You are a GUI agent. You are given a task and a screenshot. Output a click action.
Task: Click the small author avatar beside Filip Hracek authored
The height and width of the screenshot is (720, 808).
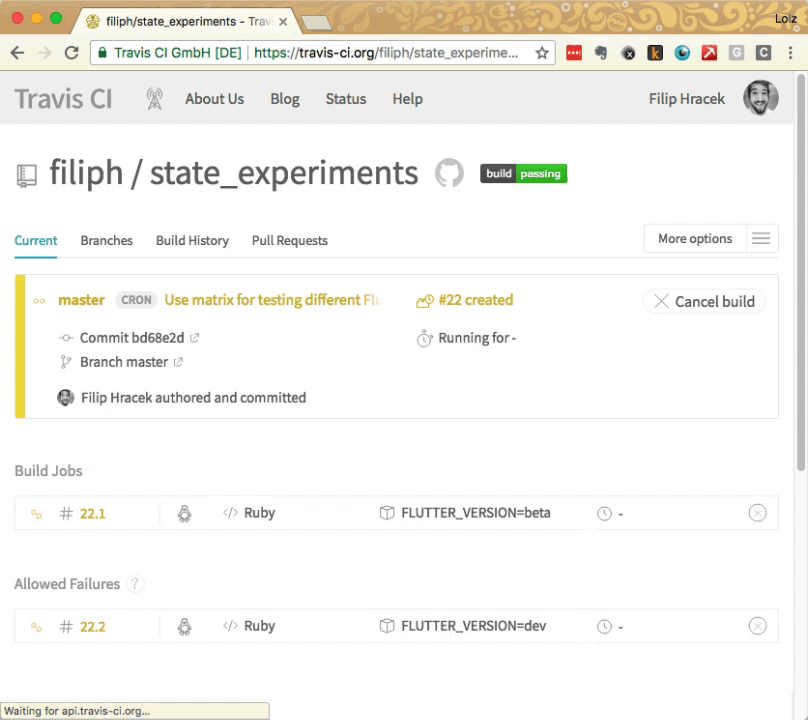pyautogui.click(x=65, y=397)
